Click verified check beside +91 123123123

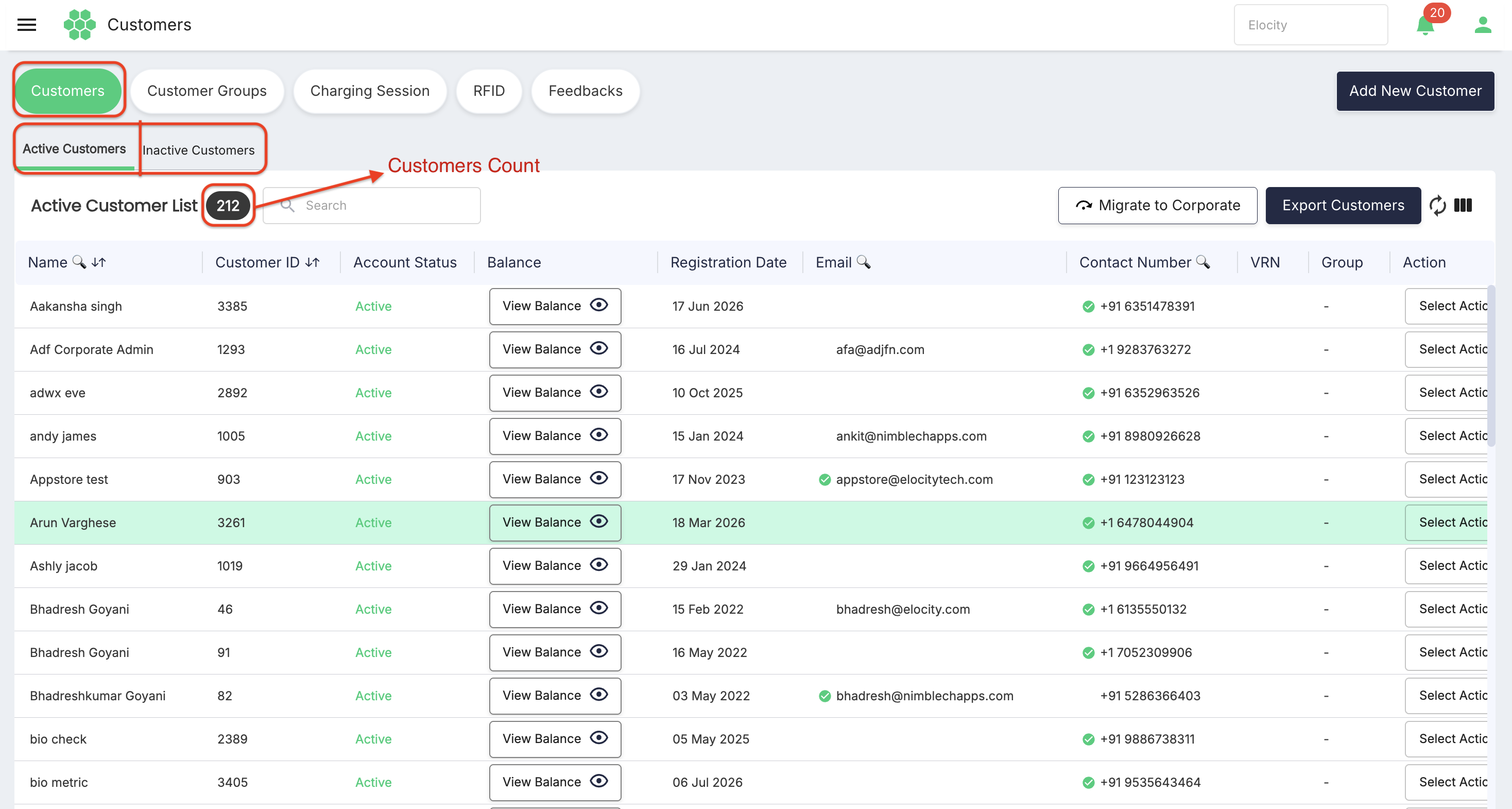coord(1088,479)
